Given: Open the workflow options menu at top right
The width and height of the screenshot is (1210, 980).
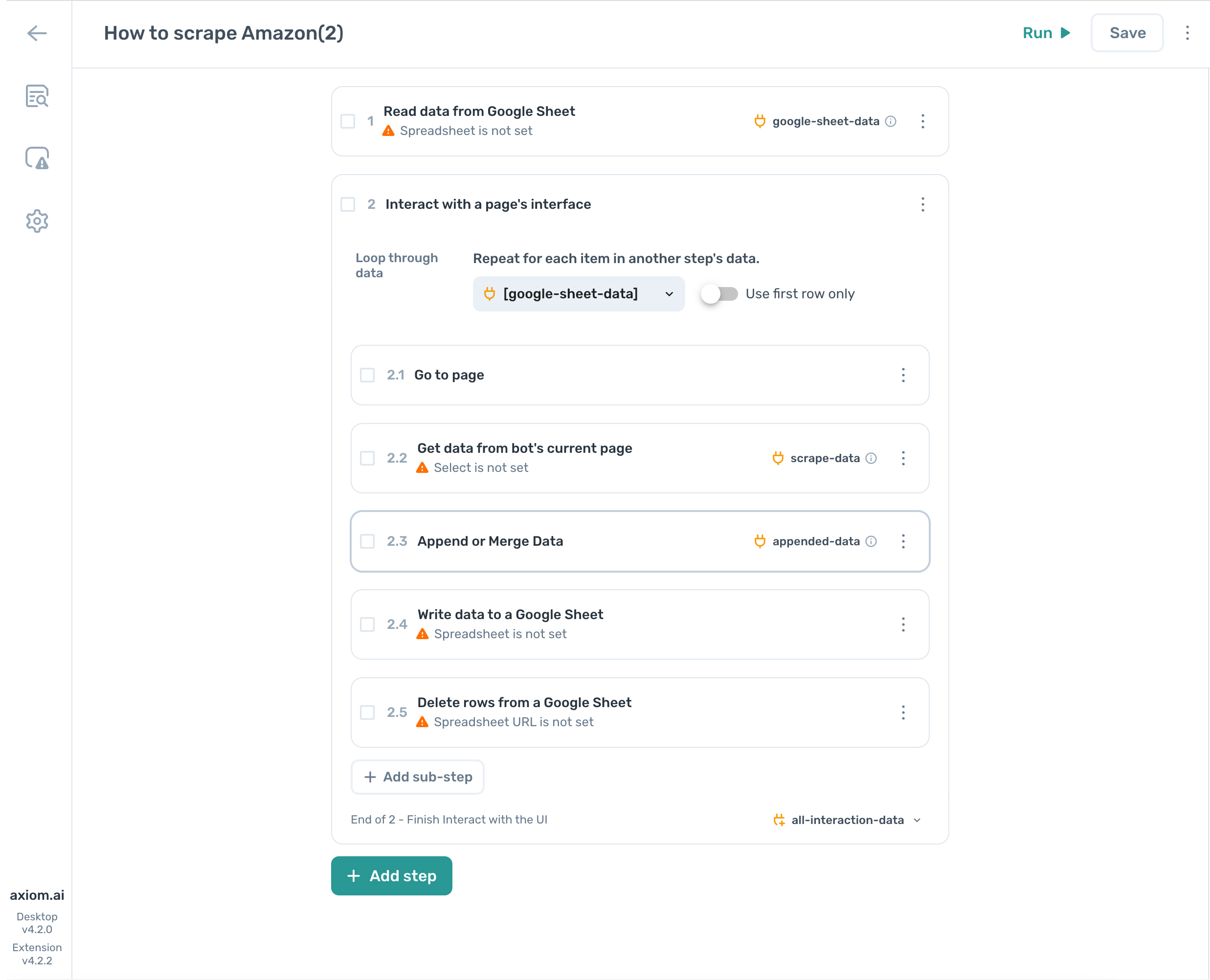Looking at the screenshot, I should click(1188, 33).
